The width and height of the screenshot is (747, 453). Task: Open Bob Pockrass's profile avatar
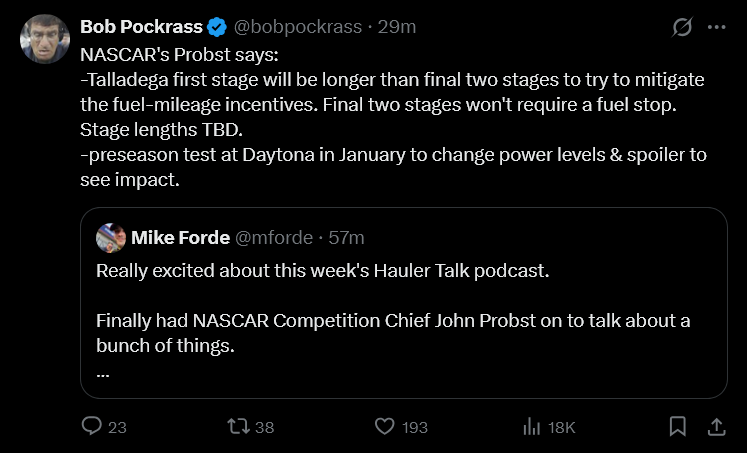tap(45, 39)
